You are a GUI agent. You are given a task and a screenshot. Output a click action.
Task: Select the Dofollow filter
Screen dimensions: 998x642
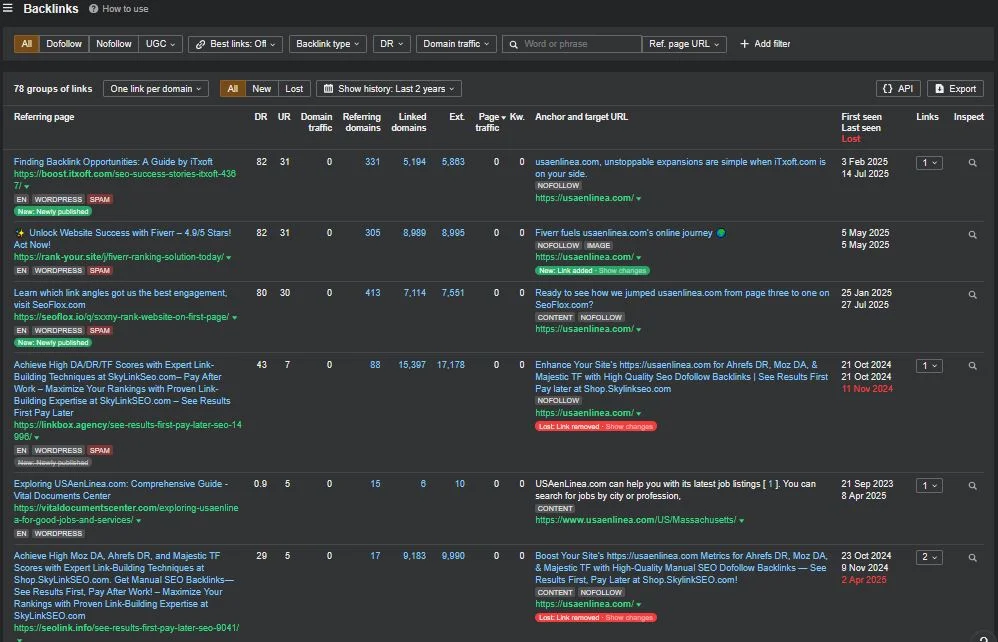[64, 44]
